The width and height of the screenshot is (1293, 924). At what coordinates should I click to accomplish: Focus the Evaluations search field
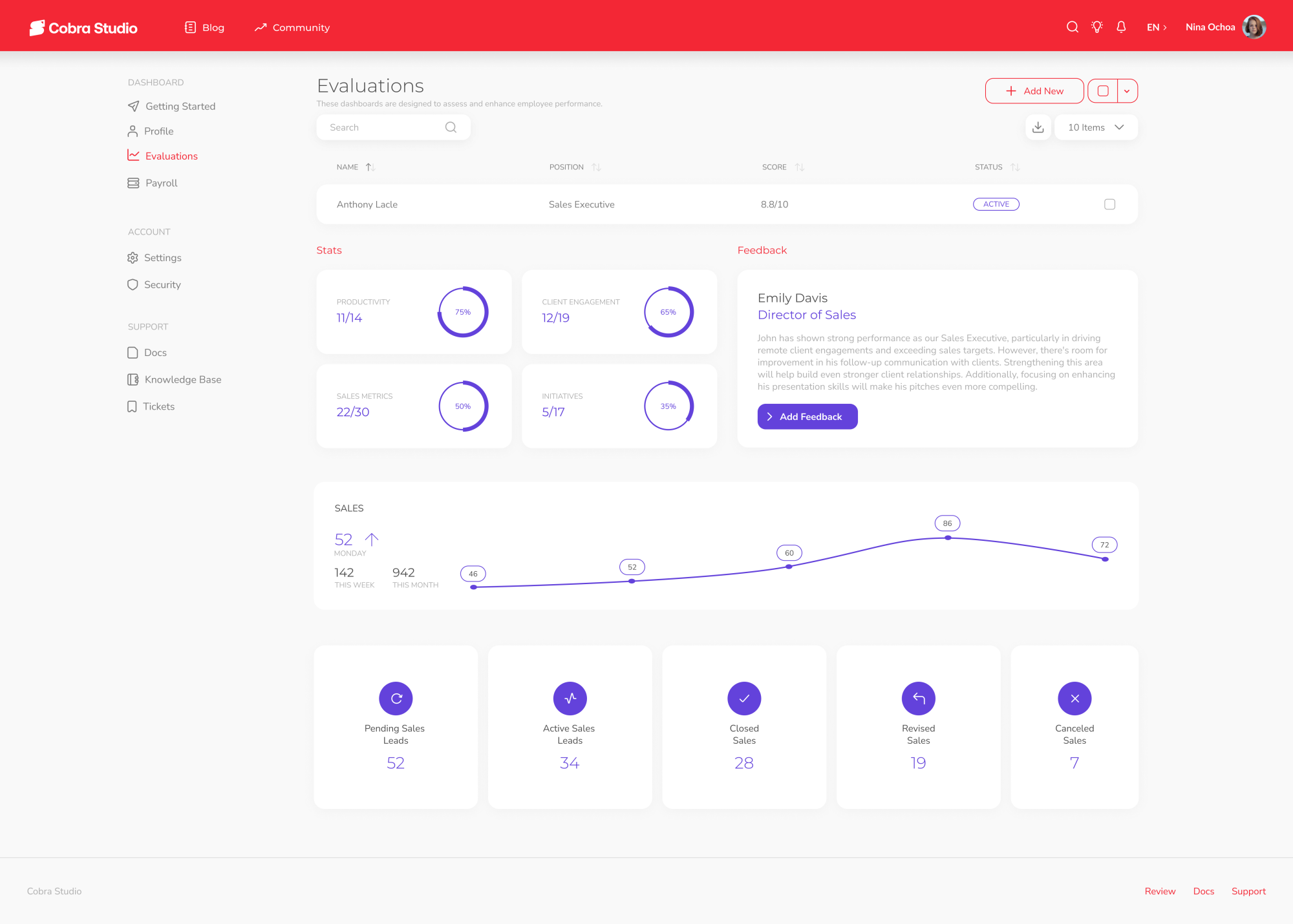coord(393,127)
